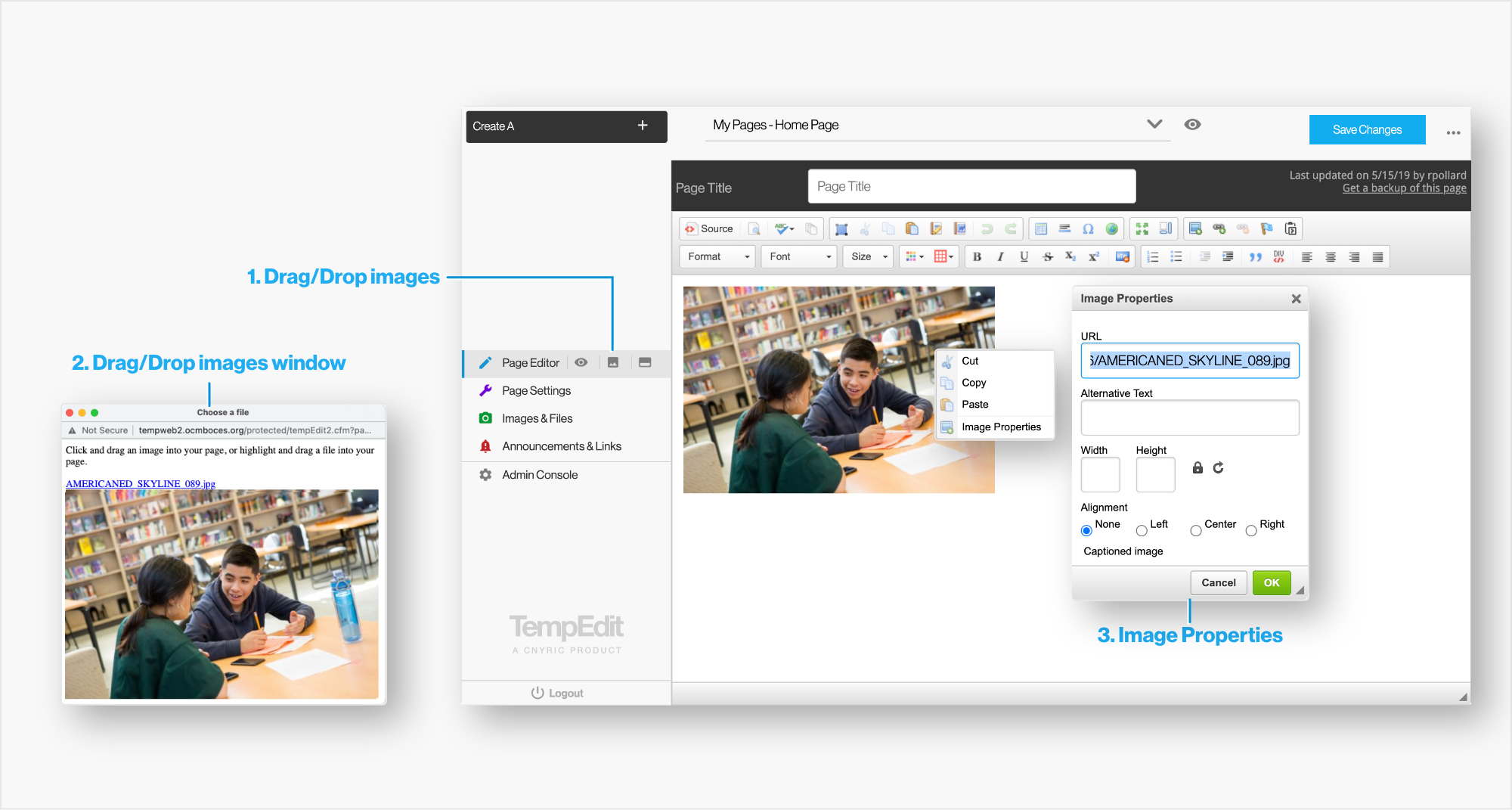Expand the Create A plus menu
Image resolution: width=1512 pixels, height=810 pixels.
pyautogui.click(x=643, y=126)
